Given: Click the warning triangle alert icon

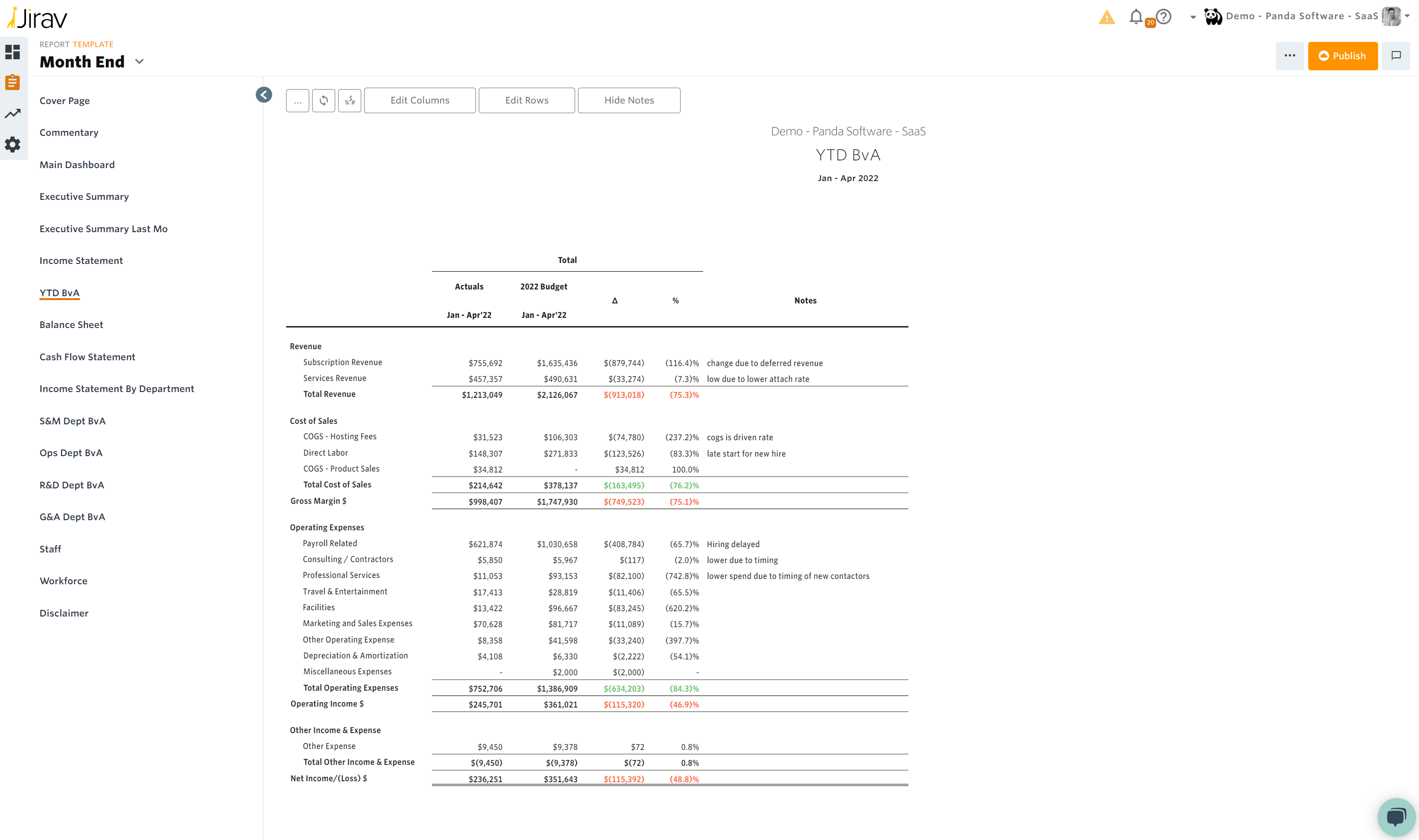Looking at the screenshot, I should click(1106, 17).
